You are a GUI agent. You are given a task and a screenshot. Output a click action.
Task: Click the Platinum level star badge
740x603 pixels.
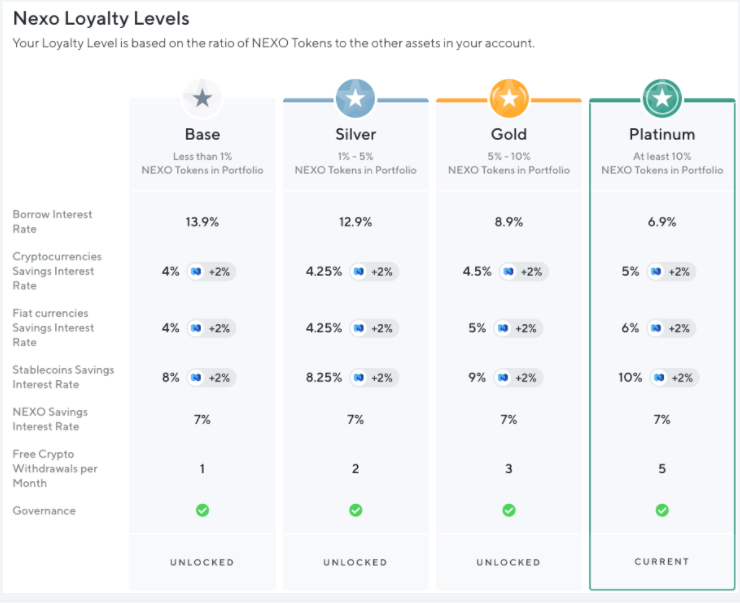[662, 98]
